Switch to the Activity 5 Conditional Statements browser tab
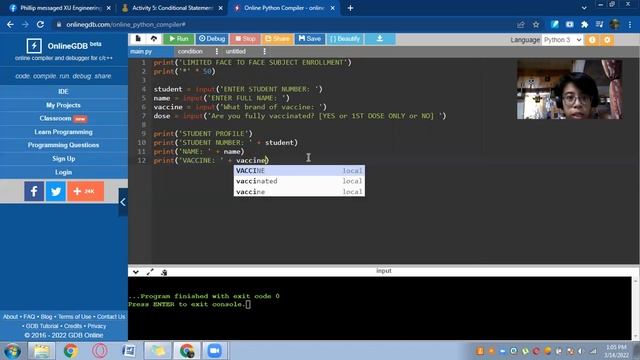The image size is (640, 360). [172, 8]
